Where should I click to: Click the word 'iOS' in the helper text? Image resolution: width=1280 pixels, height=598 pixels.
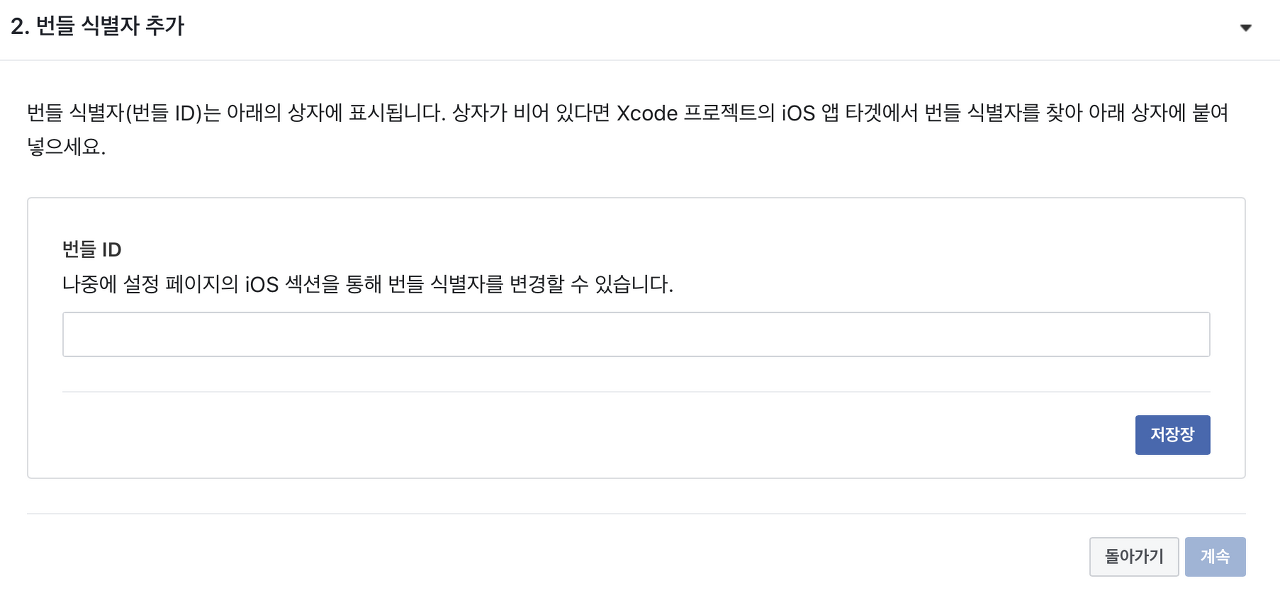pos(260,285)
